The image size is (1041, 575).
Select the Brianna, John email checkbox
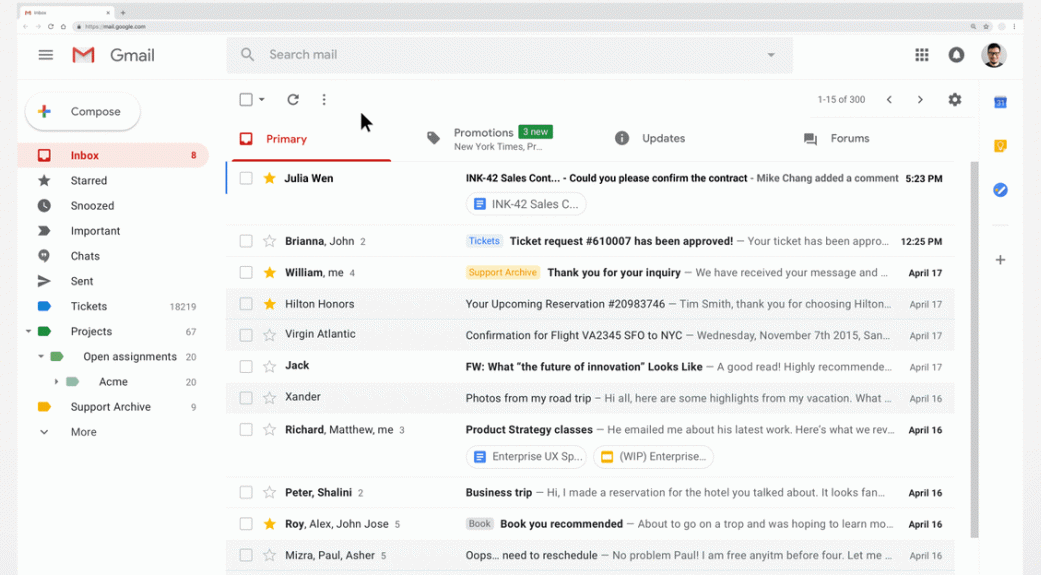(x=246, y=241)
